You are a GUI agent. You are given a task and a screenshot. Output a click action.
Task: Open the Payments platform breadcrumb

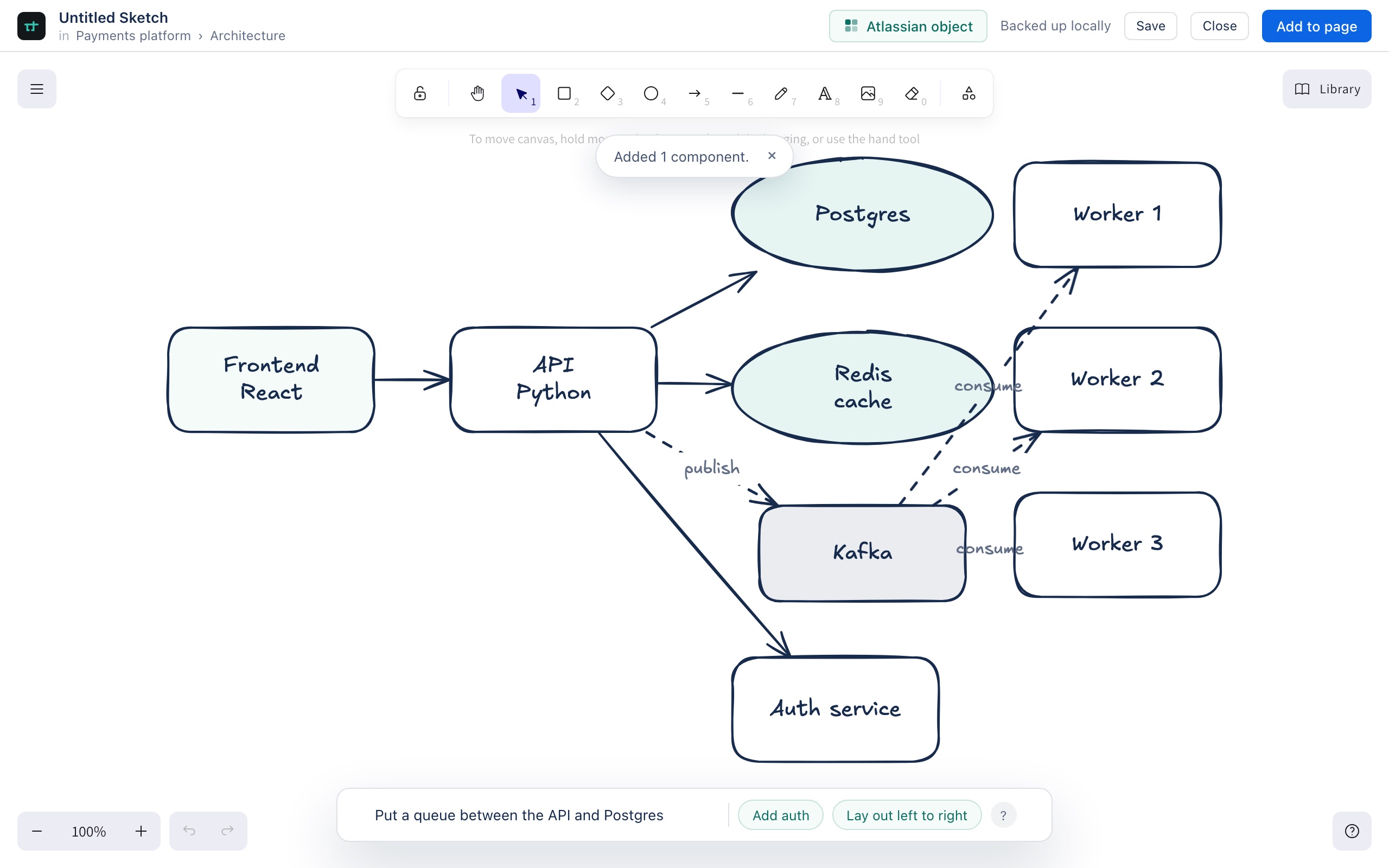coord(133,36)
